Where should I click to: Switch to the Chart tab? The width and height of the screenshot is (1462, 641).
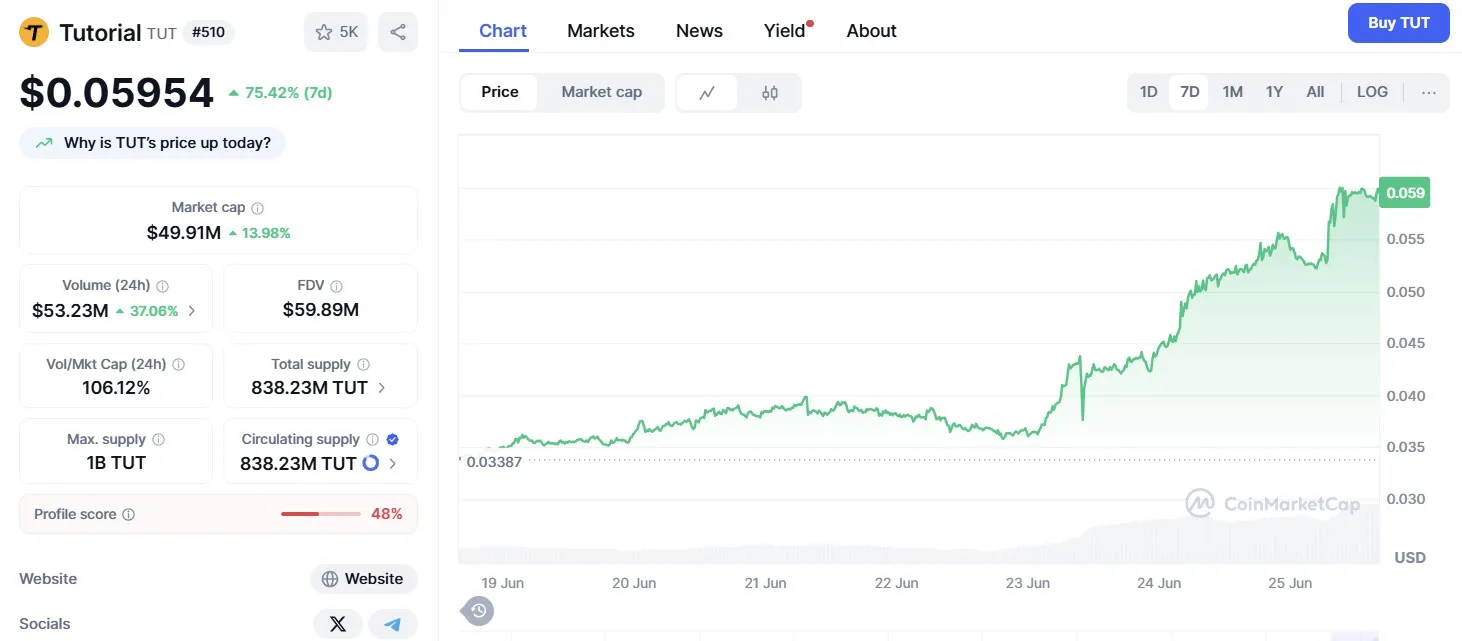click(503, 31)
